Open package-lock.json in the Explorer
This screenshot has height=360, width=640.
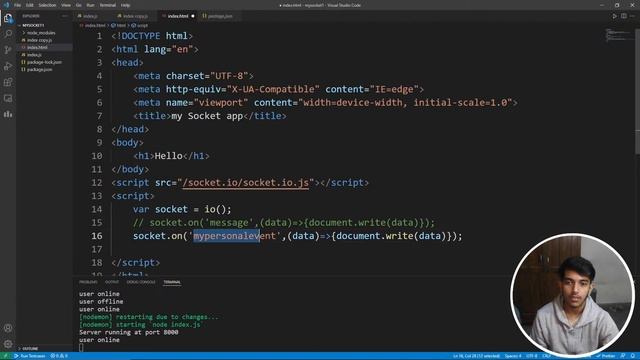coord(45,62)
